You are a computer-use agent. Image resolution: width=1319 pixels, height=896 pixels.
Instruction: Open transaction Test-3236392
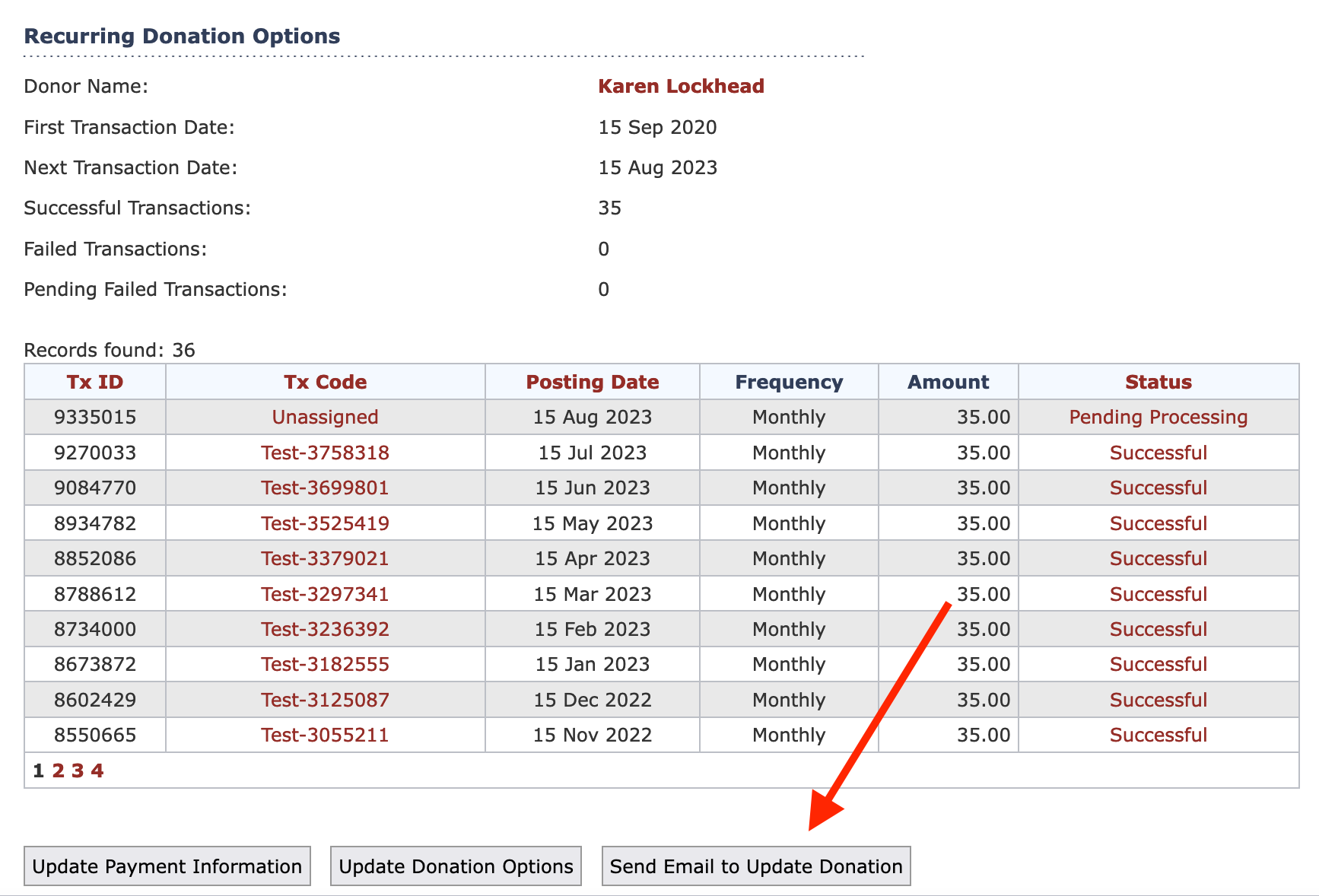326,629
